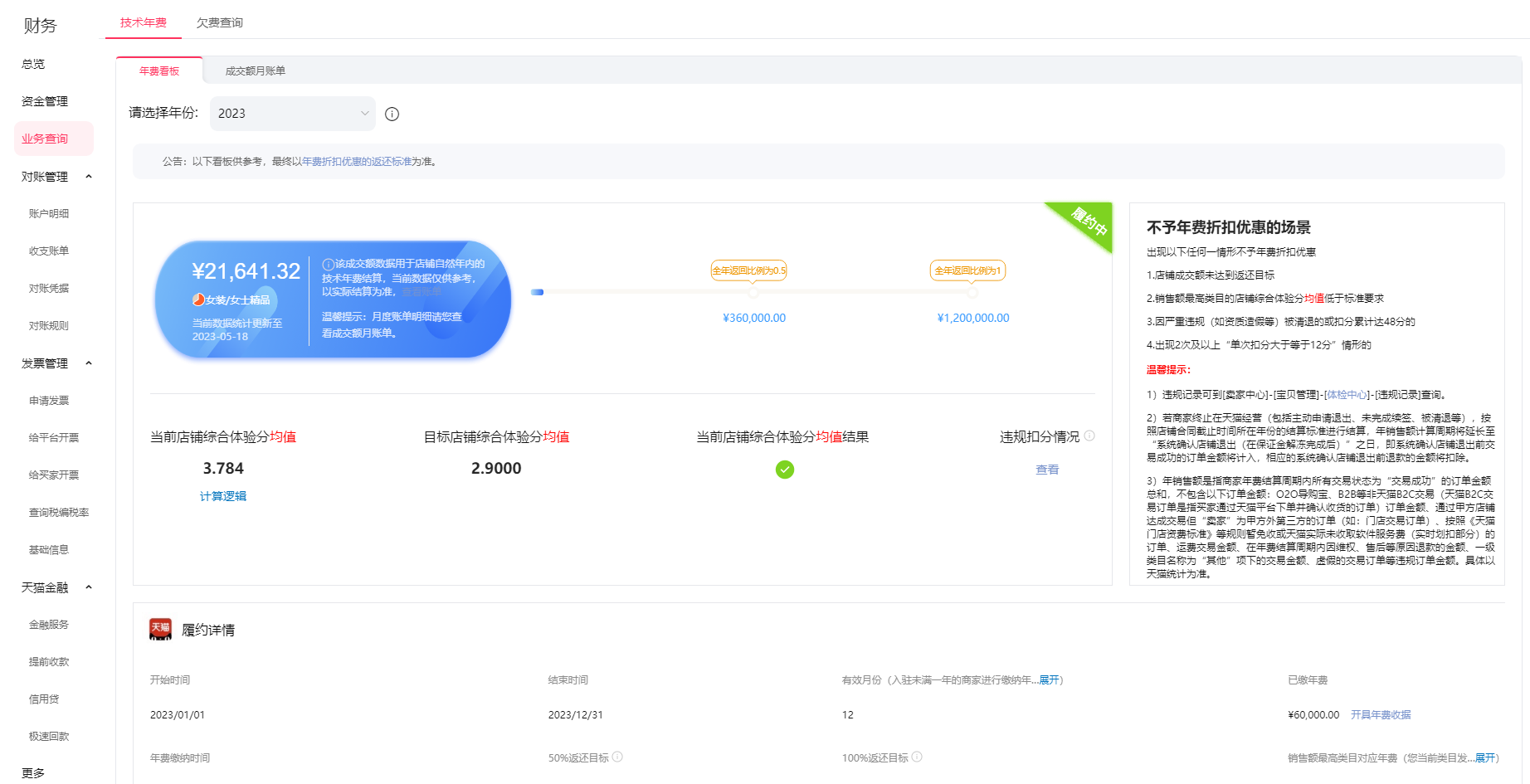Click the Tmall logo beside 履约详情
The height and width of the screenshot is (784, 1530).
coord(160,630)
